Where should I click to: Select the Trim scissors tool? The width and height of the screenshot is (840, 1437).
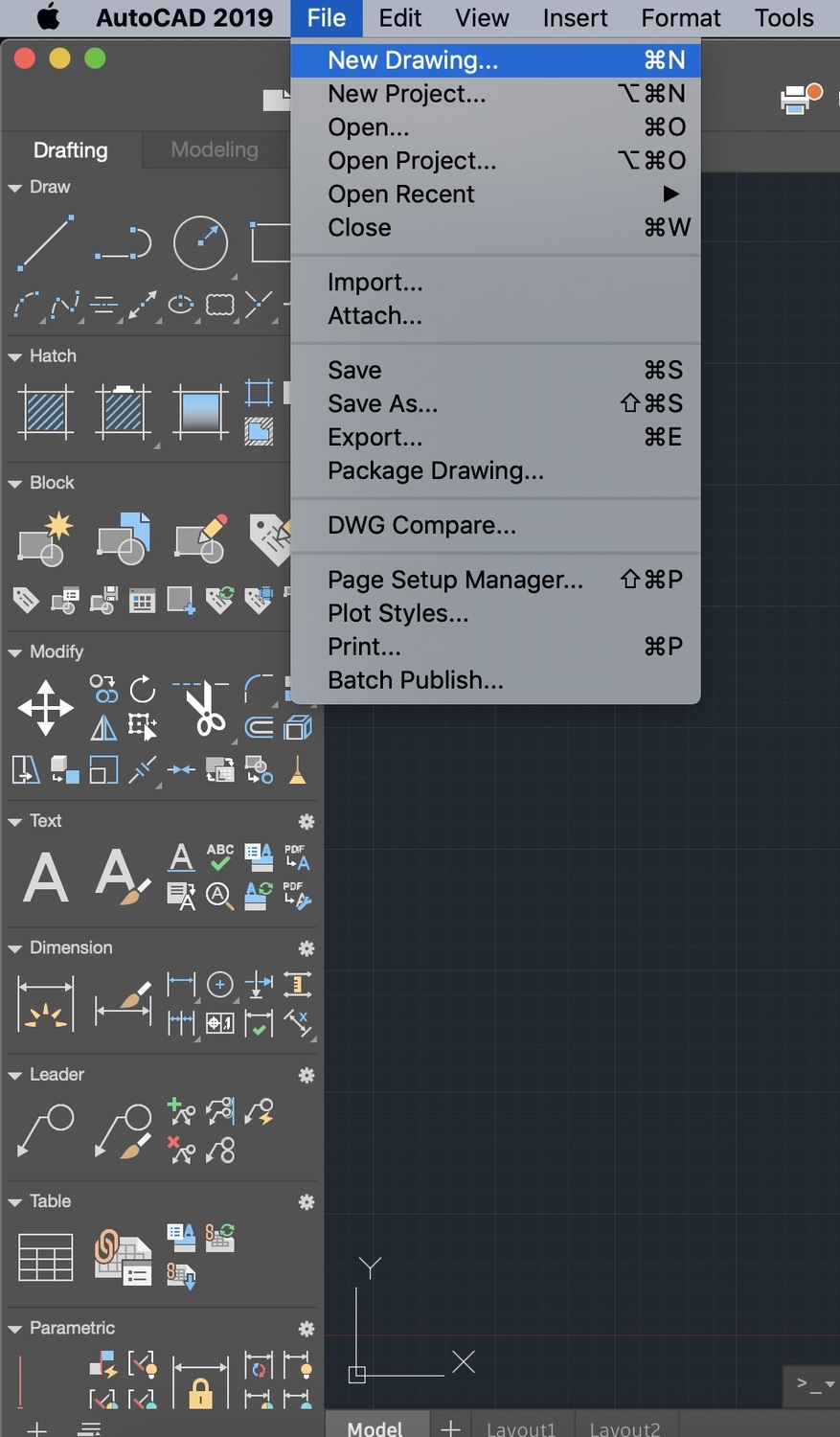202,708
